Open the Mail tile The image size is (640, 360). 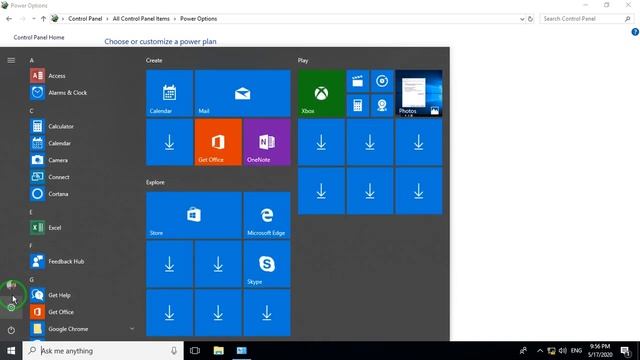[242, 93]
